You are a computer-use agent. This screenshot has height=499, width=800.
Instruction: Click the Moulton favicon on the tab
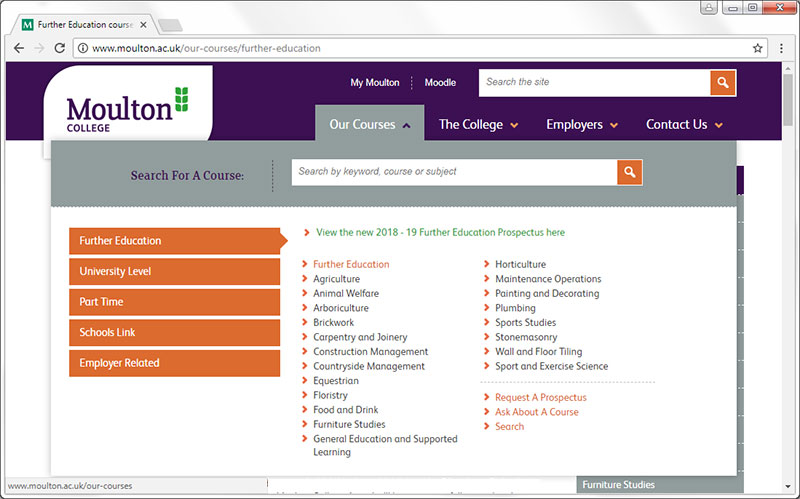tap(28, 24)
